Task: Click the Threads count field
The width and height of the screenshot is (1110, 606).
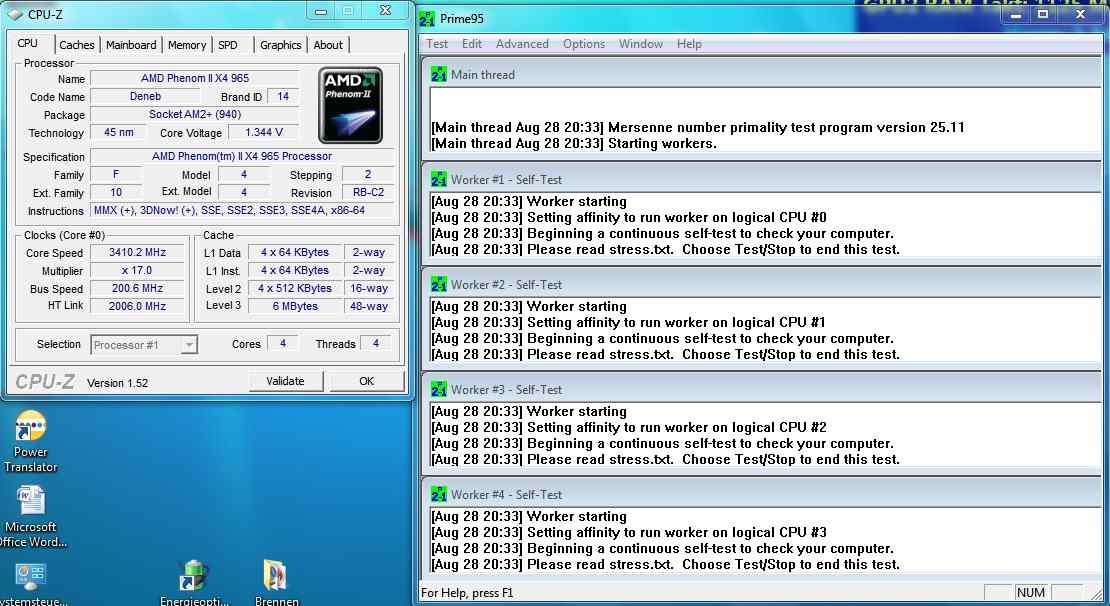Action: click(x=376, y=343)
